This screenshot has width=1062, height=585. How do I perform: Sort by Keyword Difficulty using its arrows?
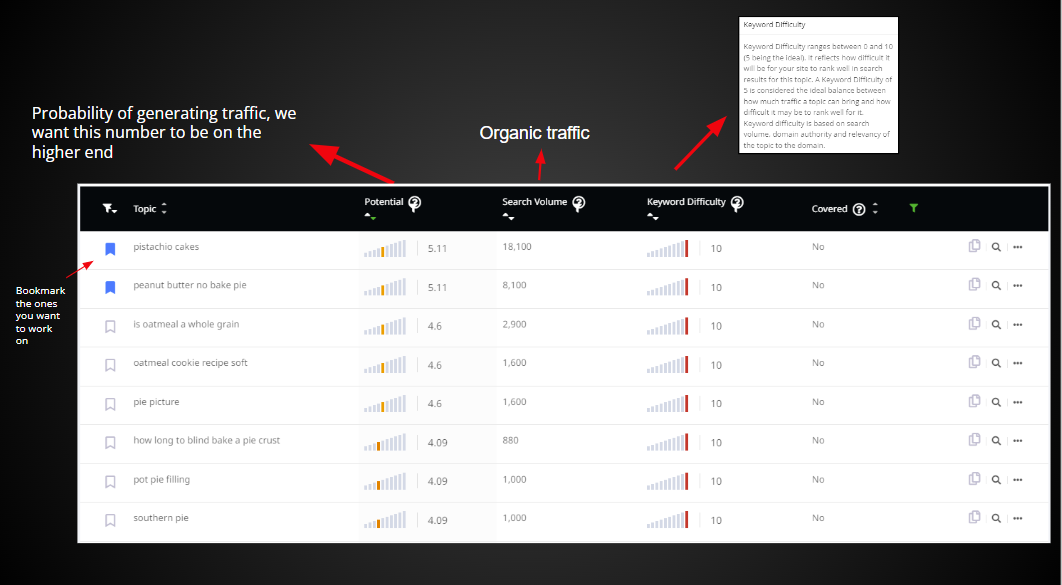[x=653, y=217]
